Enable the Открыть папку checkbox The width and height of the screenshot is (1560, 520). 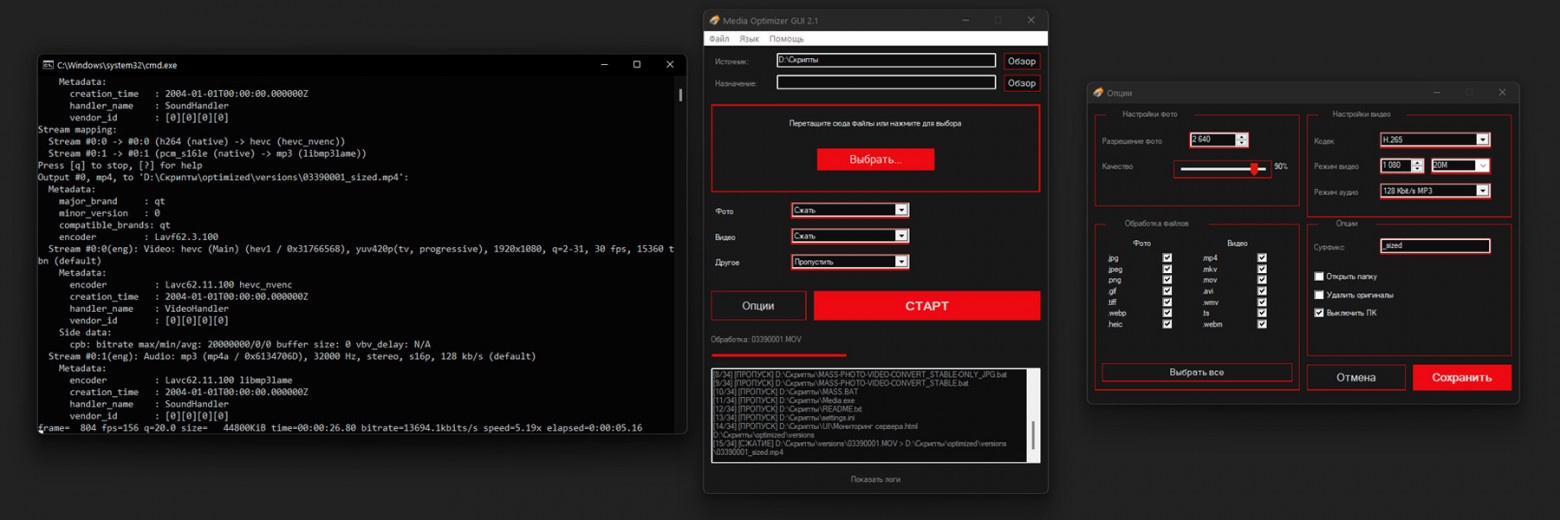pyautogui.click(x=1320, y=277)
